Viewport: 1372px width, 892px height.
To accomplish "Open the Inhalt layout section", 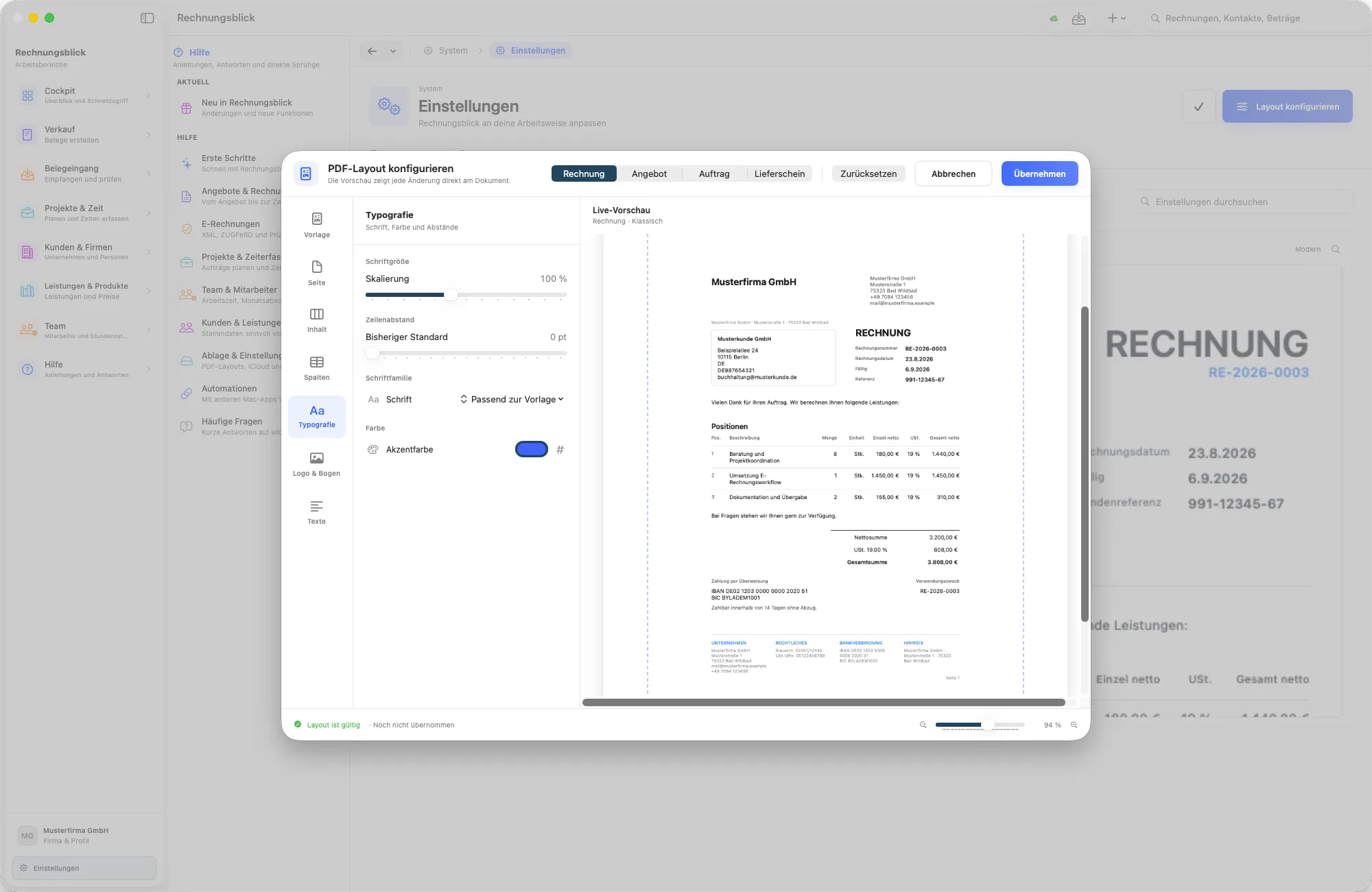I will pos(317,320).
